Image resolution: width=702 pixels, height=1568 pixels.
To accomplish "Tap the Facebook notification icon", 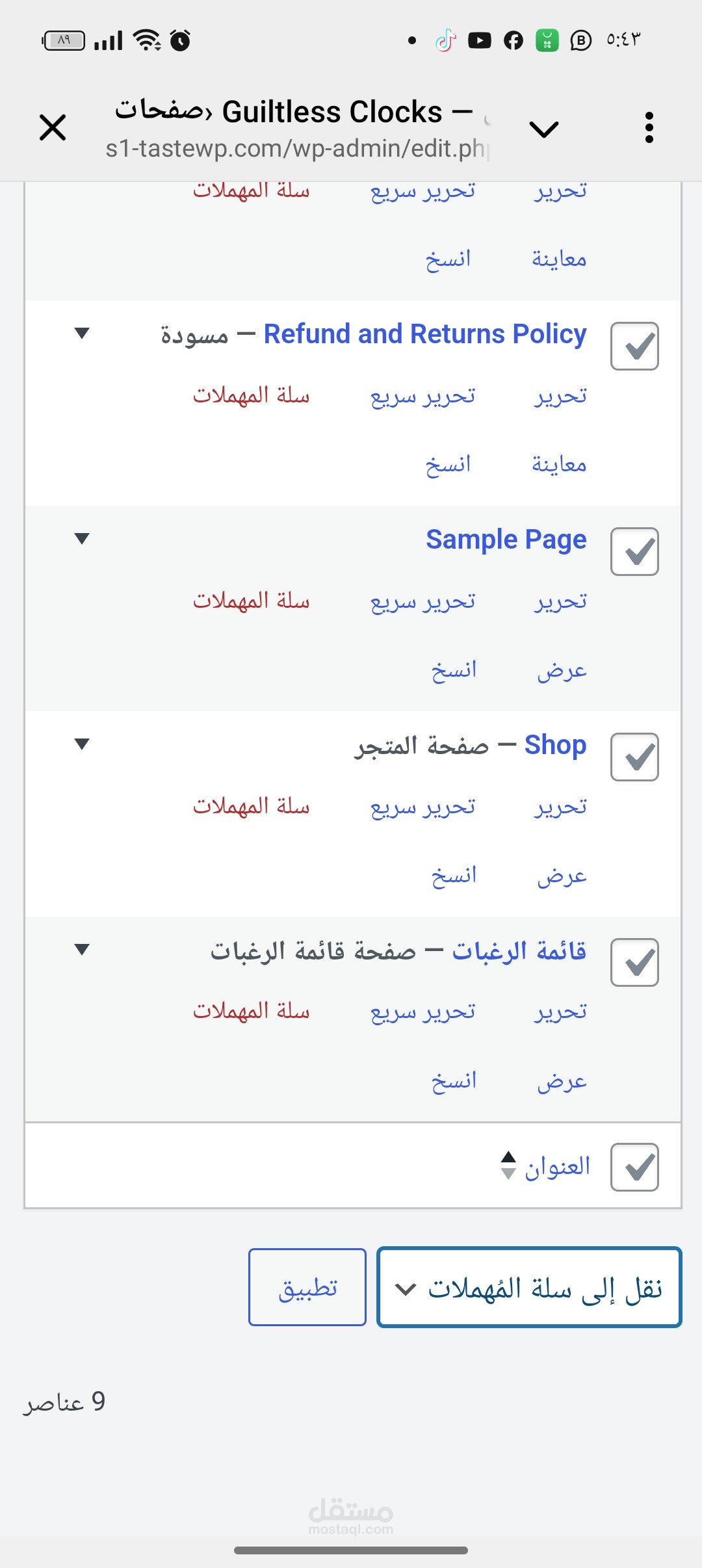I will click(513, 41).
